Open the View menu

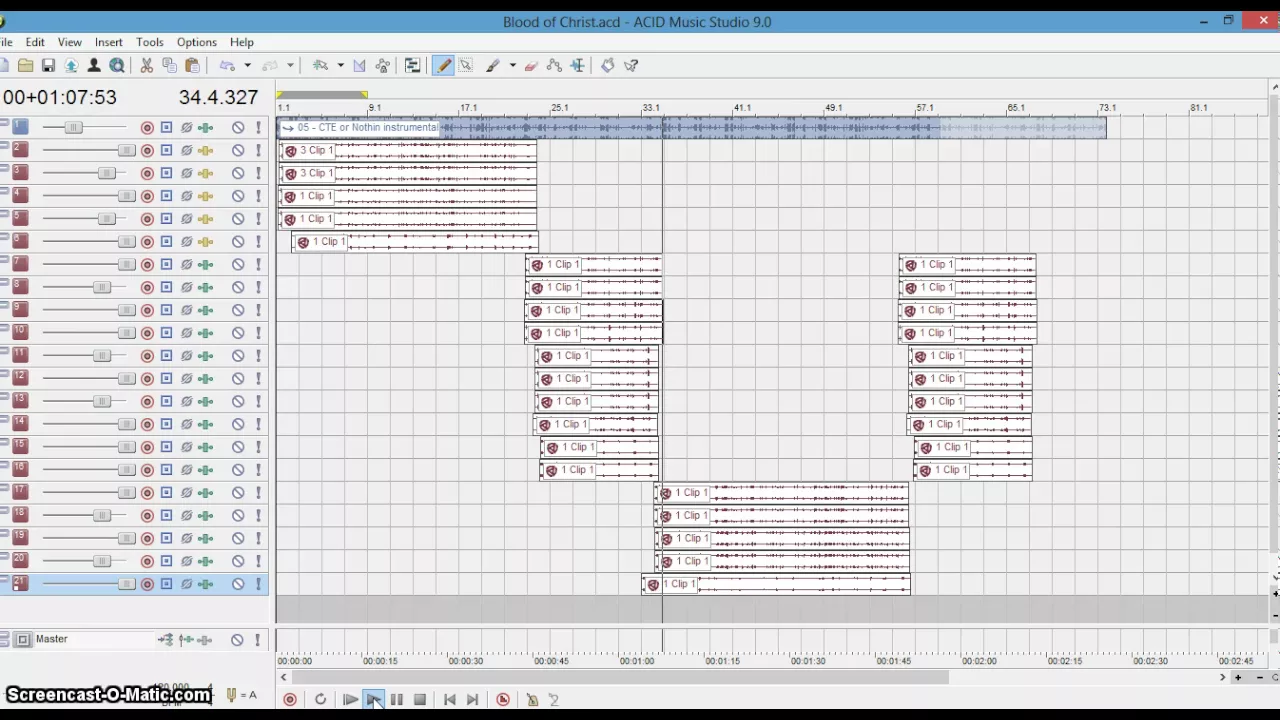click(x=69, y=42)
